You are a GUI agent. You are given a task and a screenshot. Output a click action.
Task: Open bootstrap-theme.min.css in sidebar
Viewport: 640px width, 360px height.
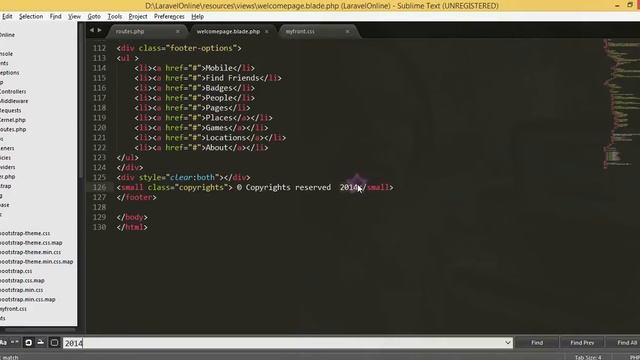pos(30,252)
